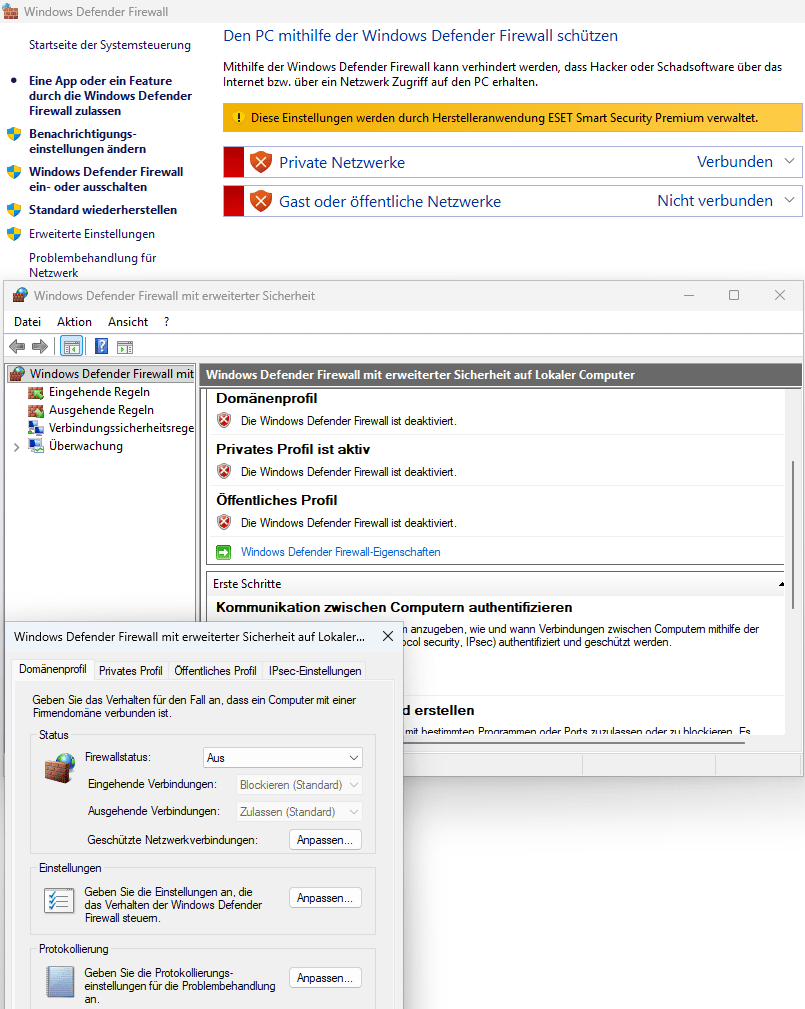Click Anpassen button in Protokollierung group
Screen dimensions: 805x1009
[325, 977]
